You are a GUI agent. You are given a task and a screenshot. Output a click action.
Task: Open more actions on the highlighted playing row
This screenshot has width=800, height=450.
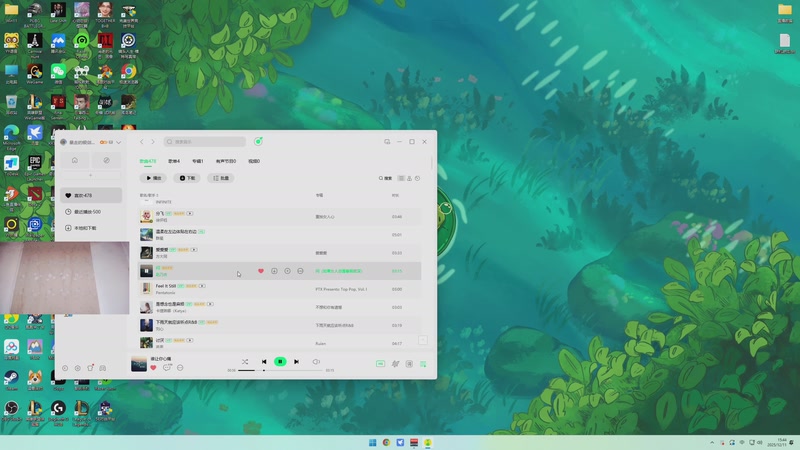(x=300, y=271)
